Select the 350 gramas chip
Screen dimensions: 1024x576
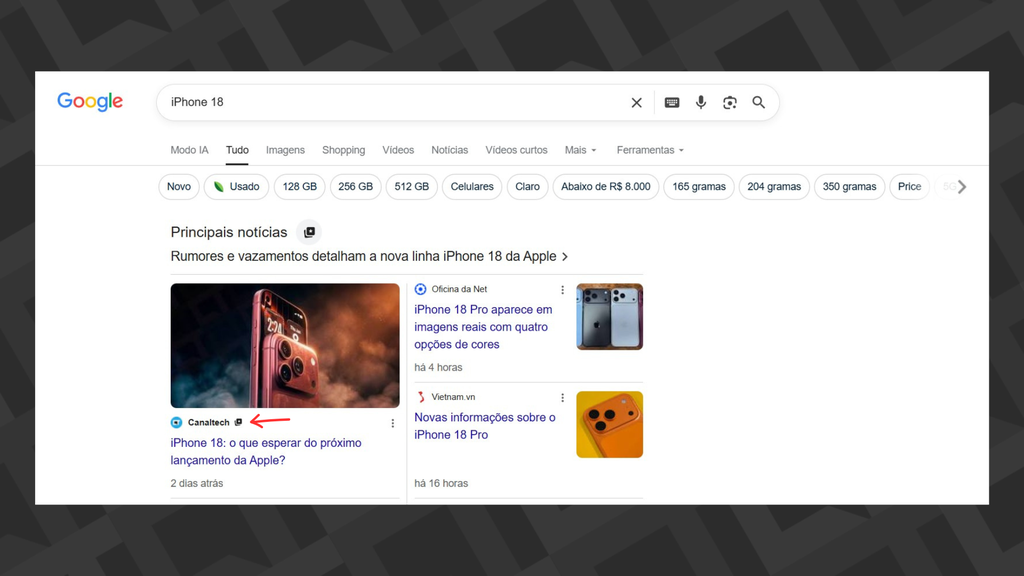(x=850, y=187)
